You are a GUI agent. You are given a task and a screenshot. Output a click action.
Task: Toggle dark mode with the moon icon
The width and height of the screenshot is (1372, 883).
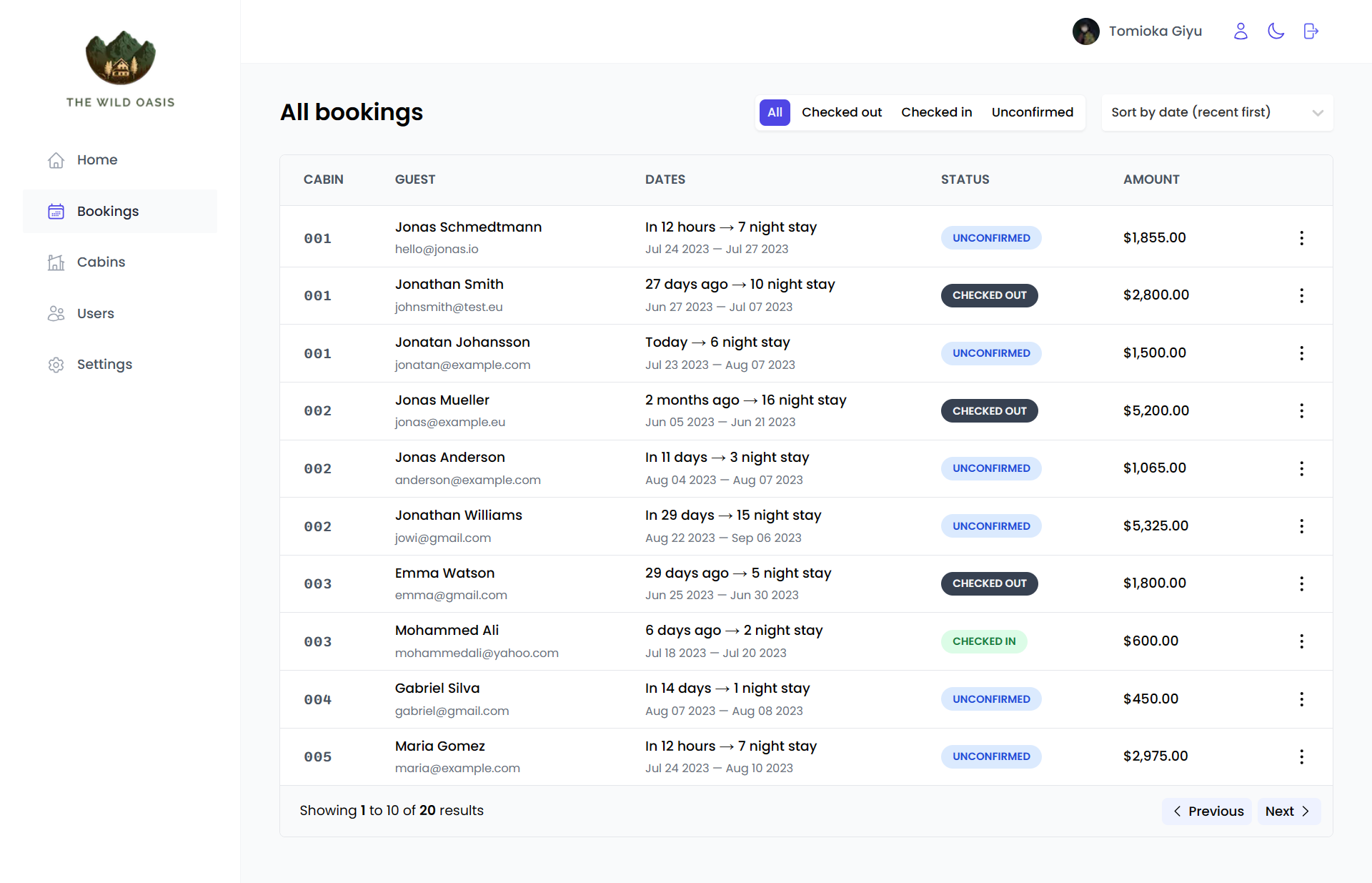pyautogui.click(x=1276, y=31)
